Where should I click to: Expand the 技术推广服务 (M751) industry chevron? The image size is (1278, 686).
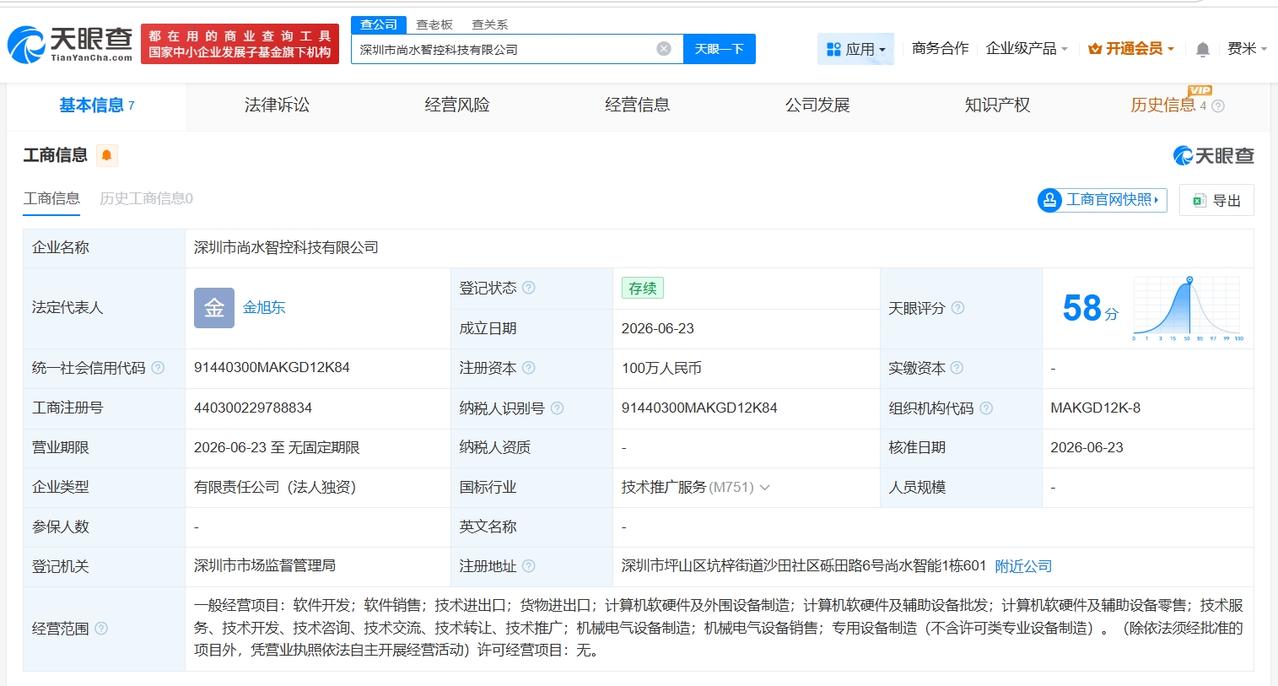pyautogui.click(x=765, y=488)
